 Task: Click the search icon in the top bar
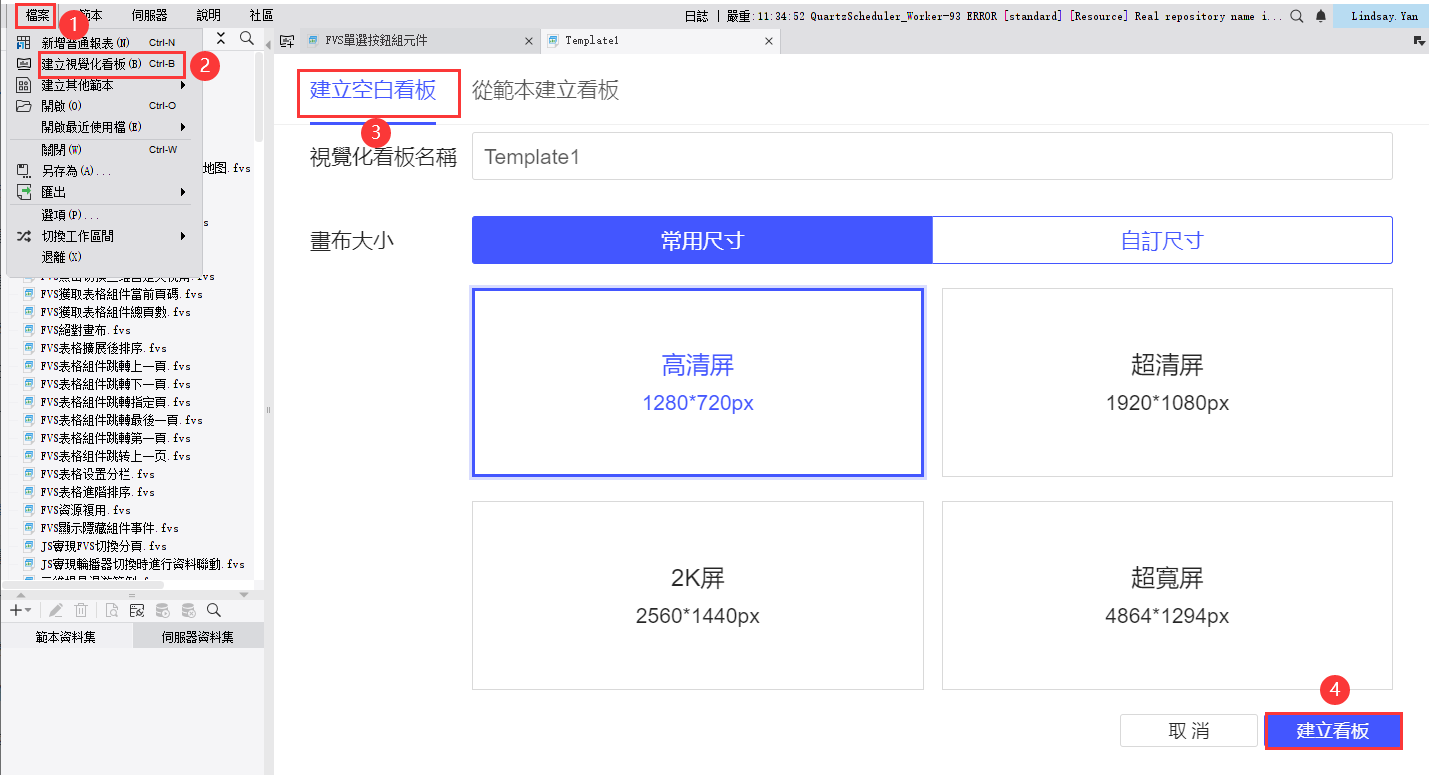point(1297,16)
